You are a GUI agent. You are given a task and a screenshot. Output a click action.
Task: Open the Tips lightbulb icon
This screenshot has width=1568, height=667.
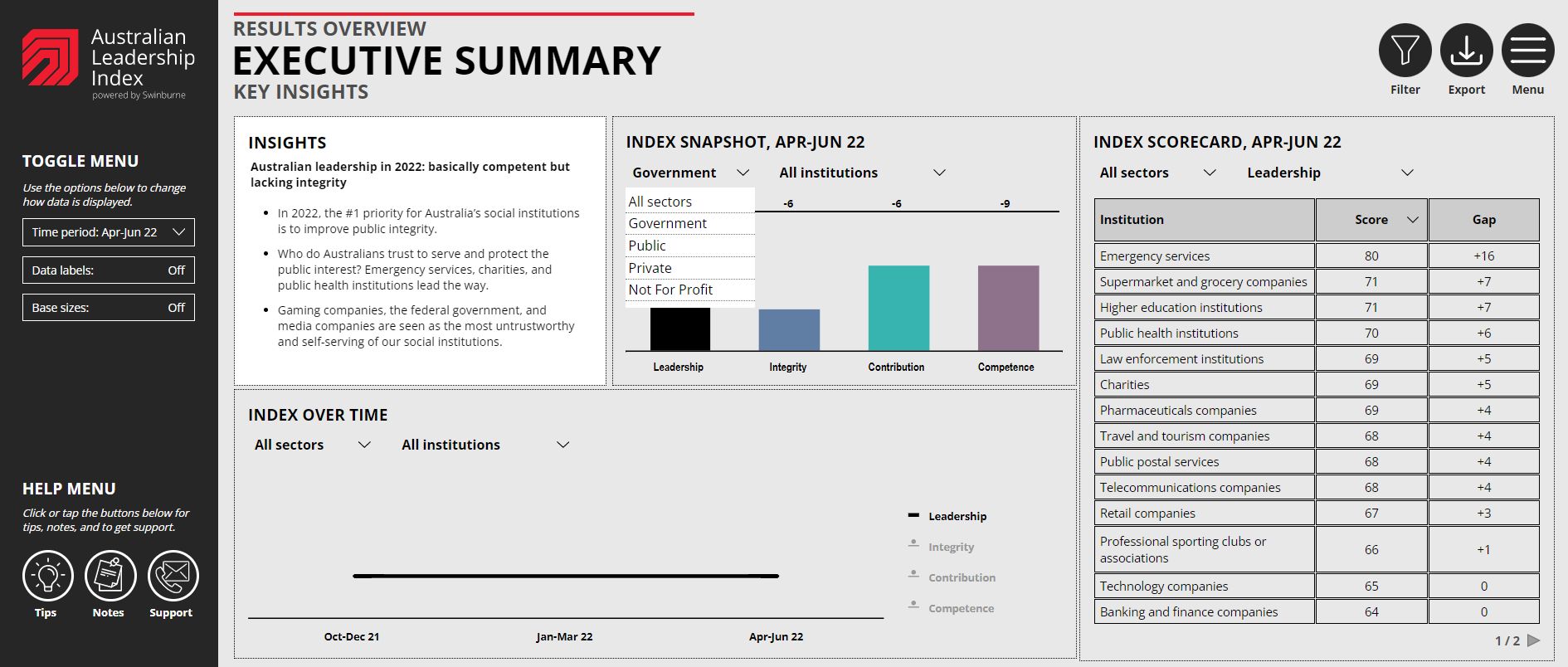[x=47, y=576]
